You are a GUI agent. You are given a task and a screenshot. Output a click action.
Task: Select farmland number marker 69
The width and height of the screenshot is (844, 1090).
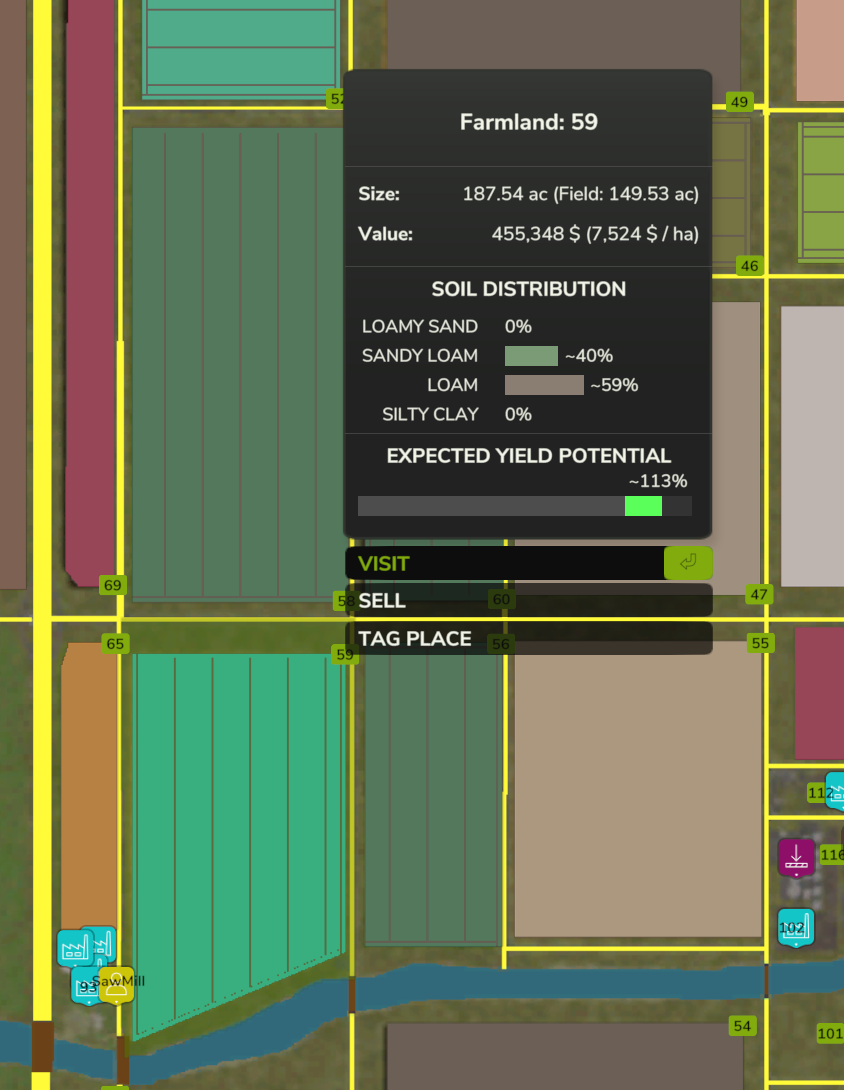point(113,585)
